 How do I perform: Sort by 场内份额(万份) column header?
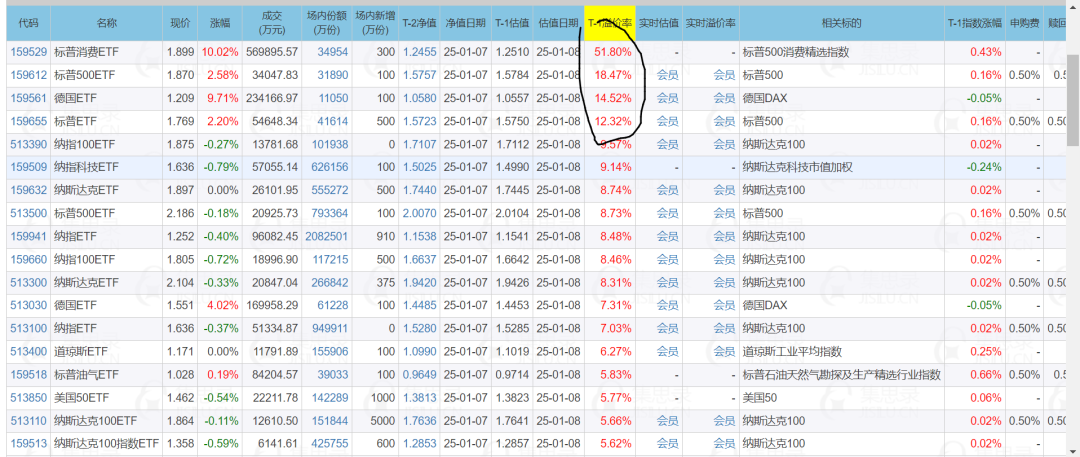point(326,23)
